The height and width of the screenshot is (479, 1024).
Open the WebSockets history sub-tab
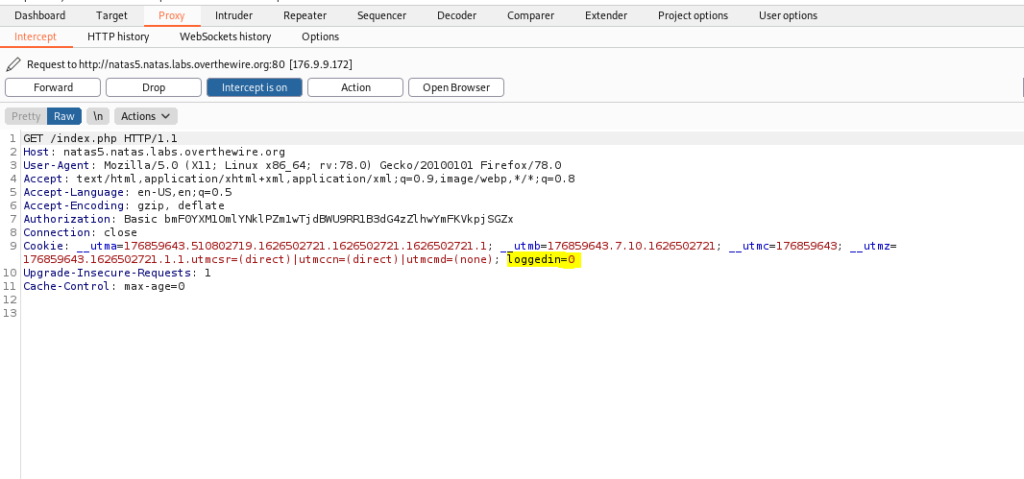[x=225, y=37]
